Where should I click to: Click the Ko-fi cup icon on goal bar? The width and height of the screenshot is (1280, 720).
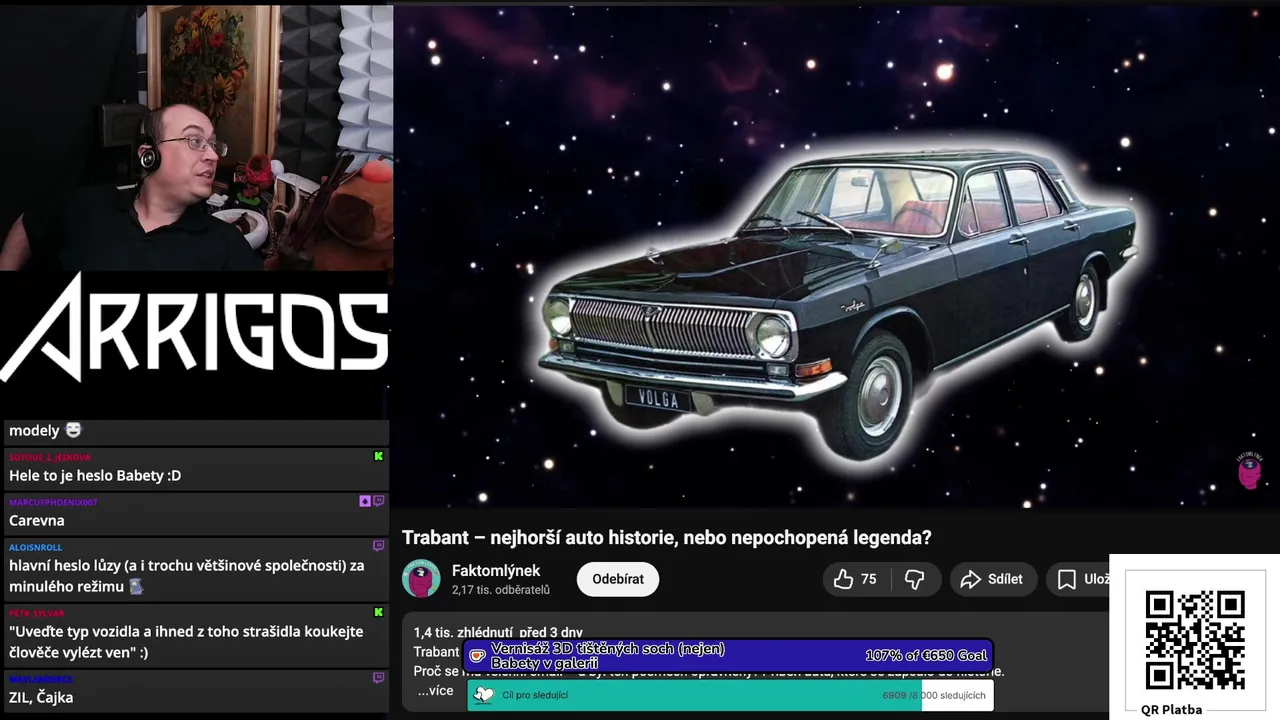point(478,656)
